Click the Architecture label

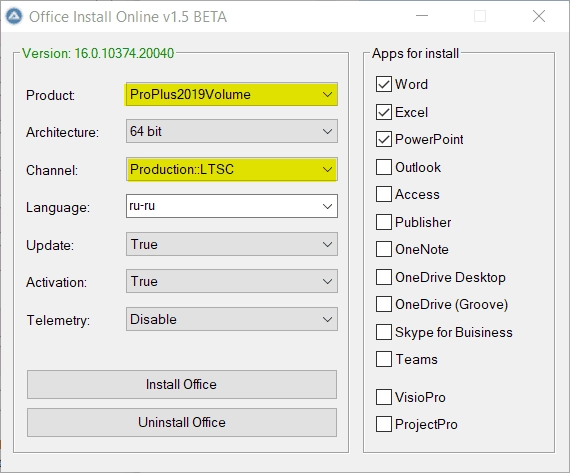63,132
